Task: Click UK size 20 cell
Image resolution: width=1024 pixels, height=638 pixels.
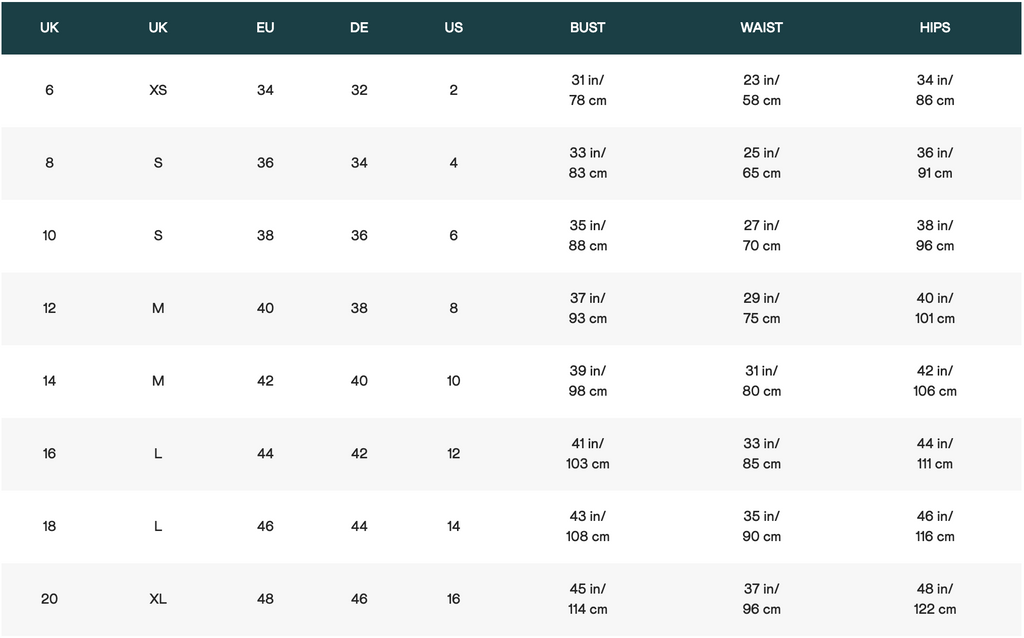Action: coord(49,599)
